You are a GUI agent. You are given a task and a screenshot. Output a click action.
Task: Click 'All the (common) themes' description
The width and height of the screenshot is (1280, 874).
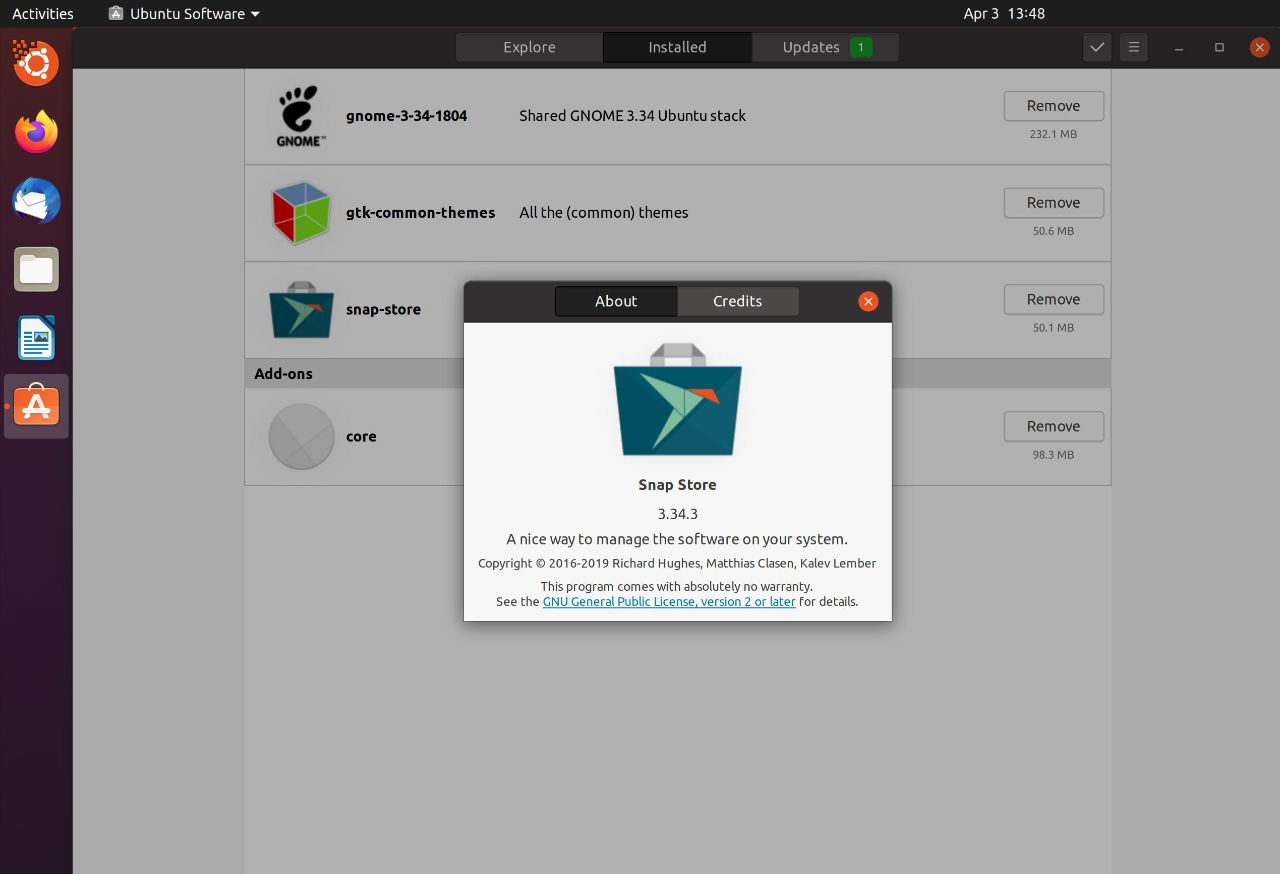(603, 213)
